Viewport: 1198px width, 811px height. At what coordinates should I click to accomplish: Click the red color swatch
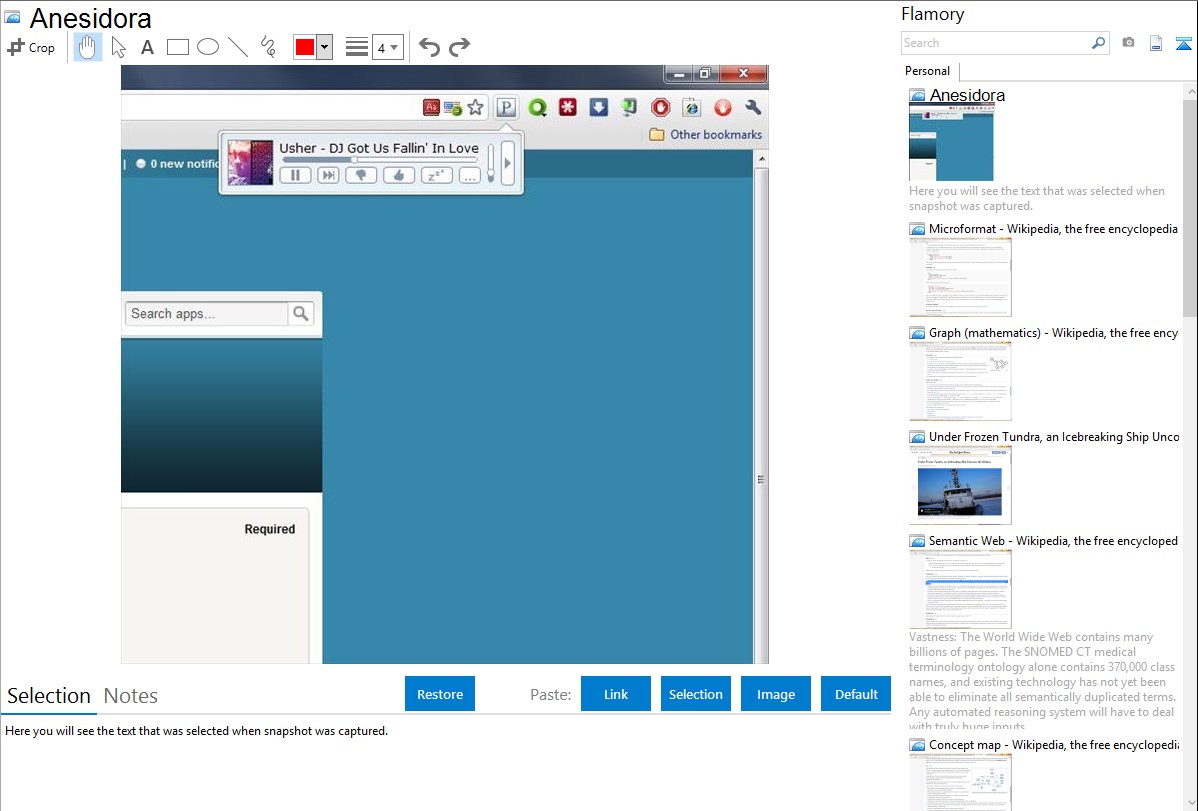pos(305,47)
